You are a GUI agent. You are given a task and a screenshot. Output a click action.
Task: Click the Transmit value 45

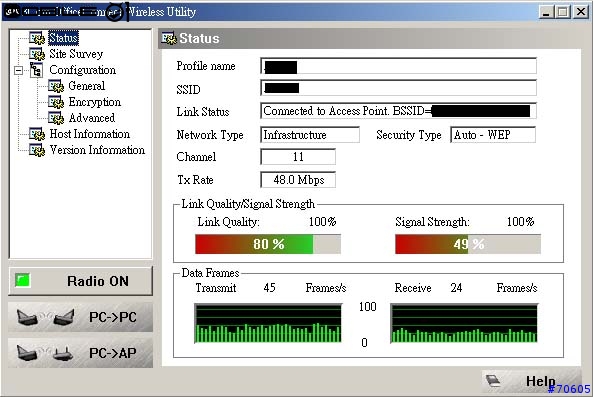tap(269, 288)
